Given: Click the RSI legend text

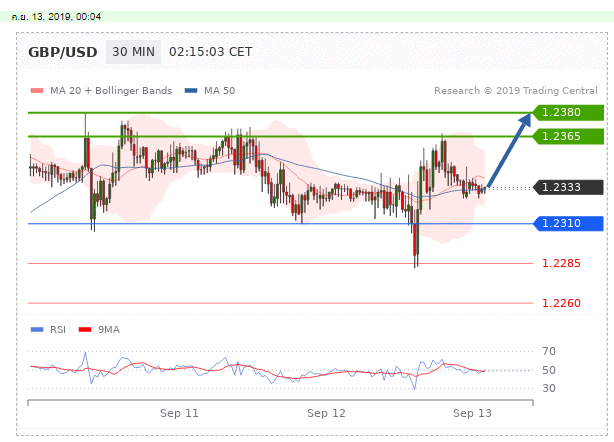Looking at the screenshot, I should click(58, 330).
